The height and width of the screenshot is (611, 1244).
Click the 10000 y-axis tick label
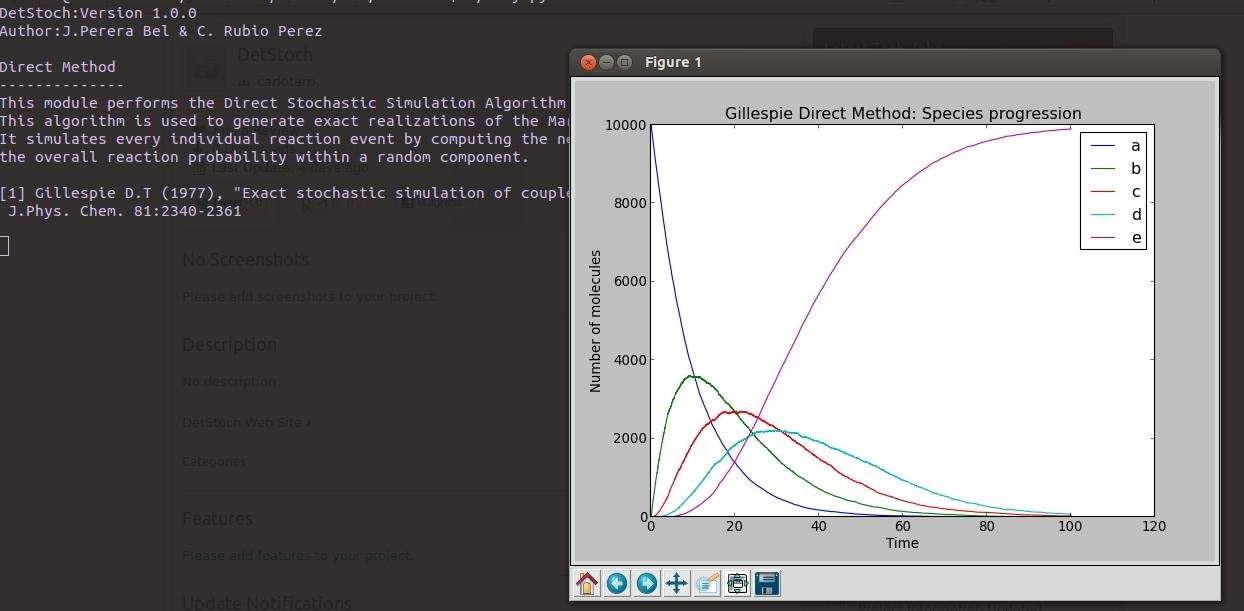pyautogui.click(x=625, y=125)
